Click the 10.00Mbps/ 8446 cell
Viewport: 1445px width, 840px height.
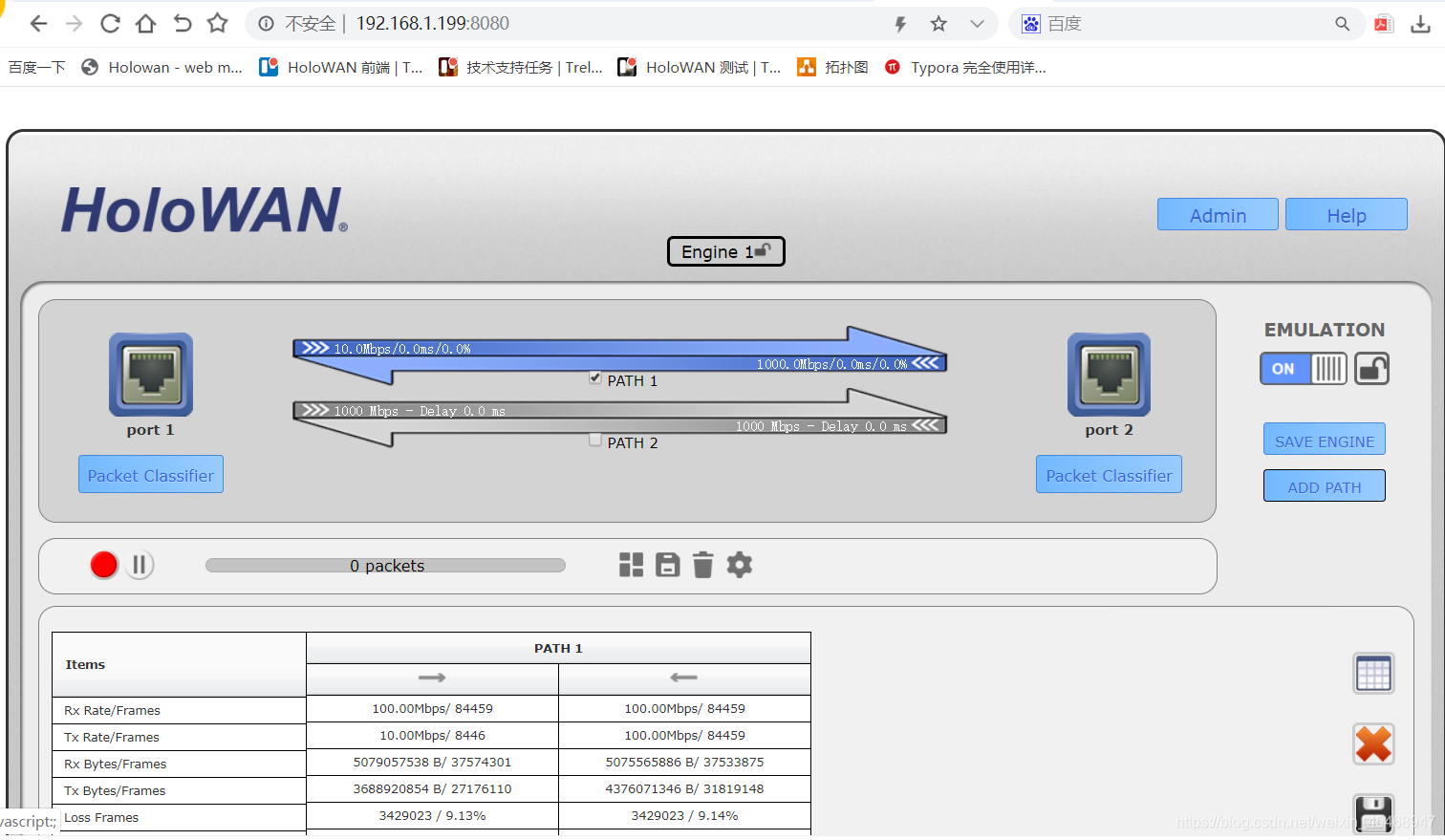(432, 735)
